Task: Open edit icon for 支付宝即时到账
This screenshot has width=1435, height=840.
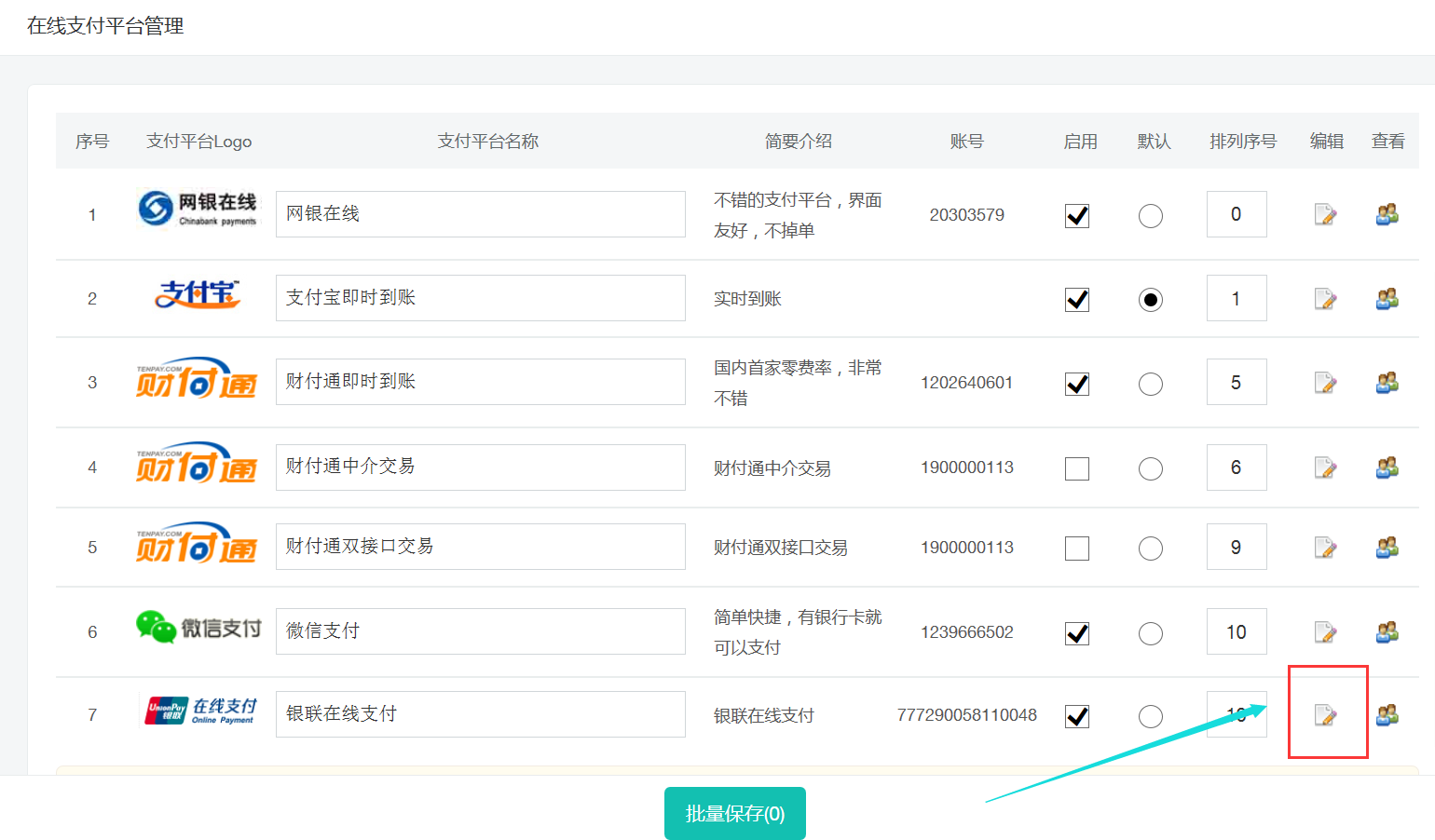Action: click(1325, 299)
